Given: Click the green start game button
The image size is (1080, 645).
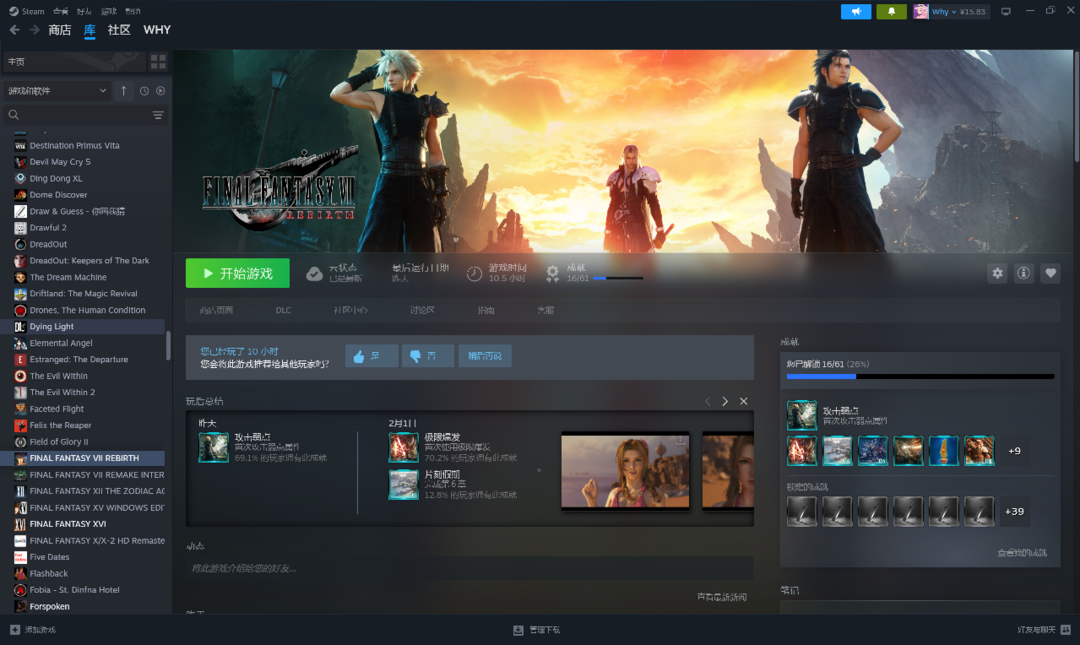Looking at the screenshot, I should click(238, 274).
